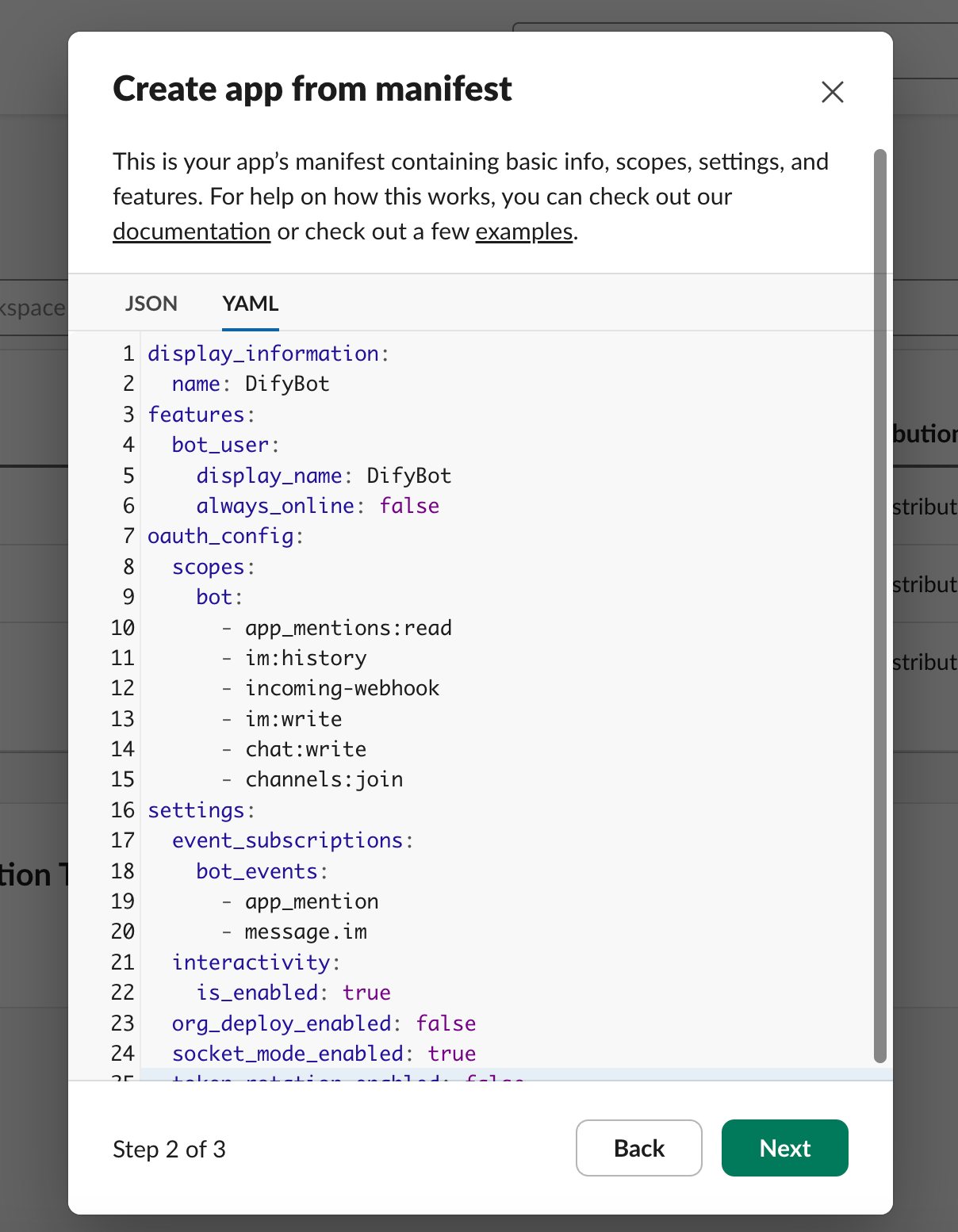Open the documentation link
This screenshot has height=1232, width=958.
191,231
